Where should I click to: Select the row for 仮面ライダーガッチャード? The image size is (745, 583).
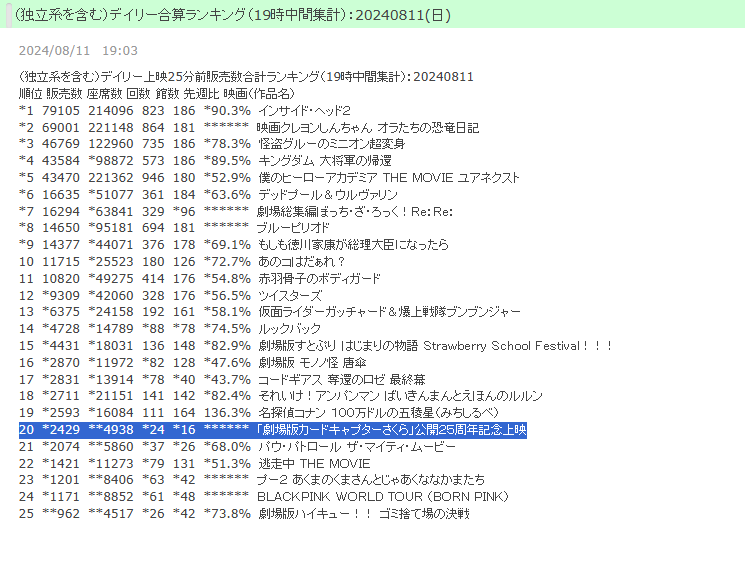270,312
